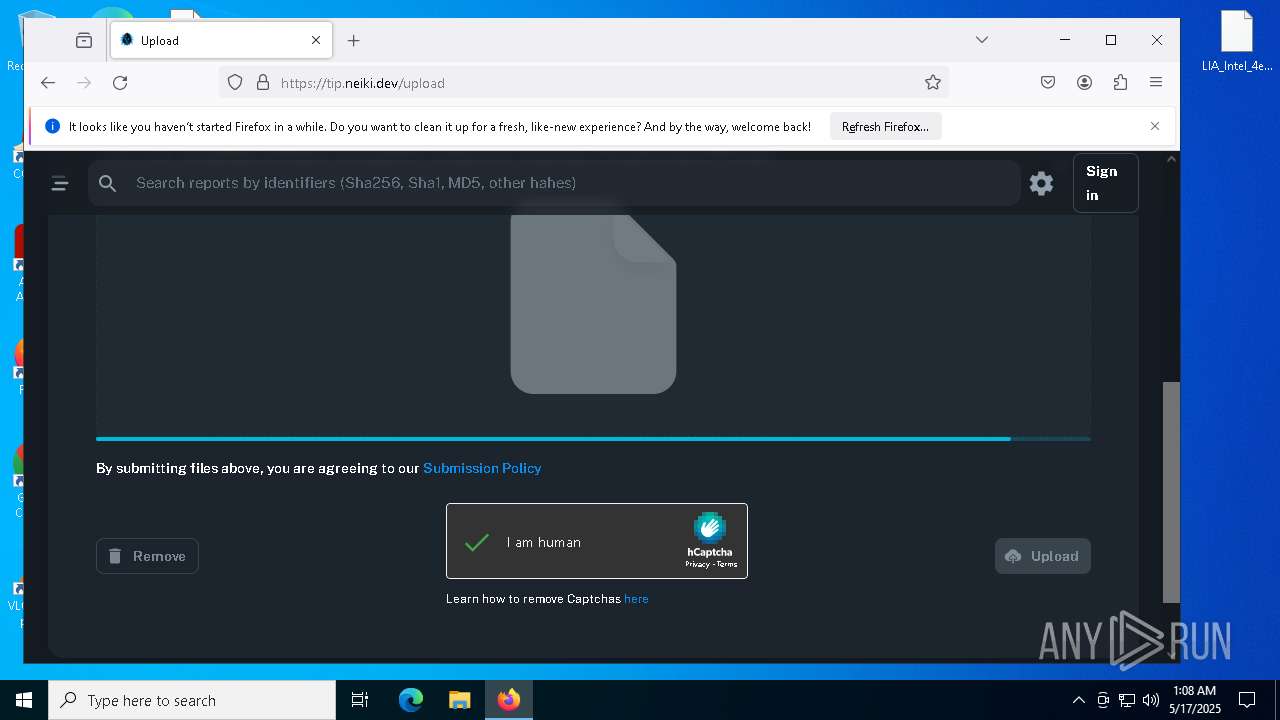Toggle the I am human captcha checkbox
This screenshot has width=1280, height=720.
tap(477, 542)
